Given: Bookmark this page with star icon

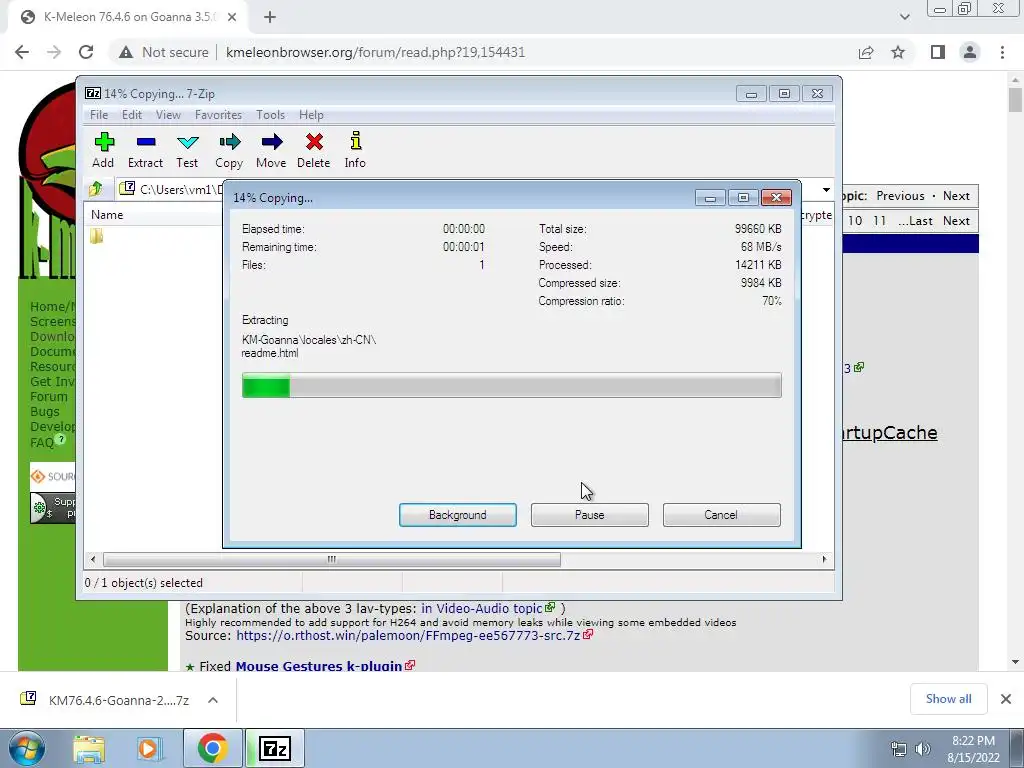Looking at the screenshot, I should (x=898, y=52).
